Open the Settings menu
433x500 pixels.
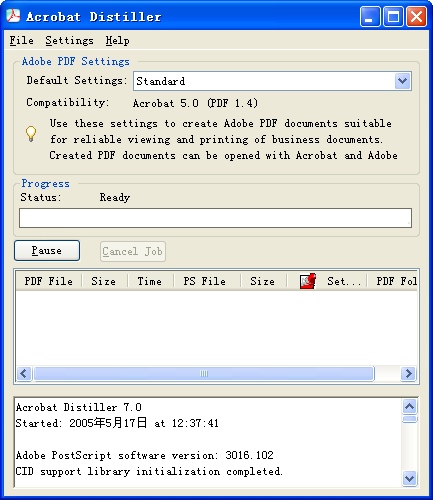click(x=69, y=41)
